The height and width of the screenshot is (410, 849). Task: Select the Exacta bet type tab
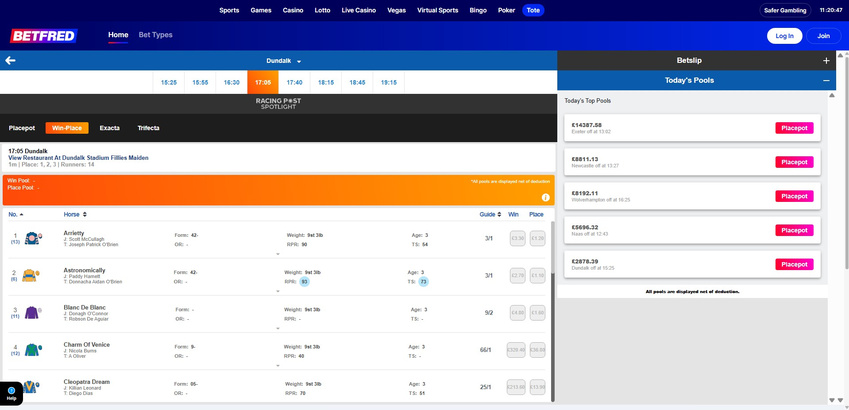pyautogui.click(x=109, y=128)
